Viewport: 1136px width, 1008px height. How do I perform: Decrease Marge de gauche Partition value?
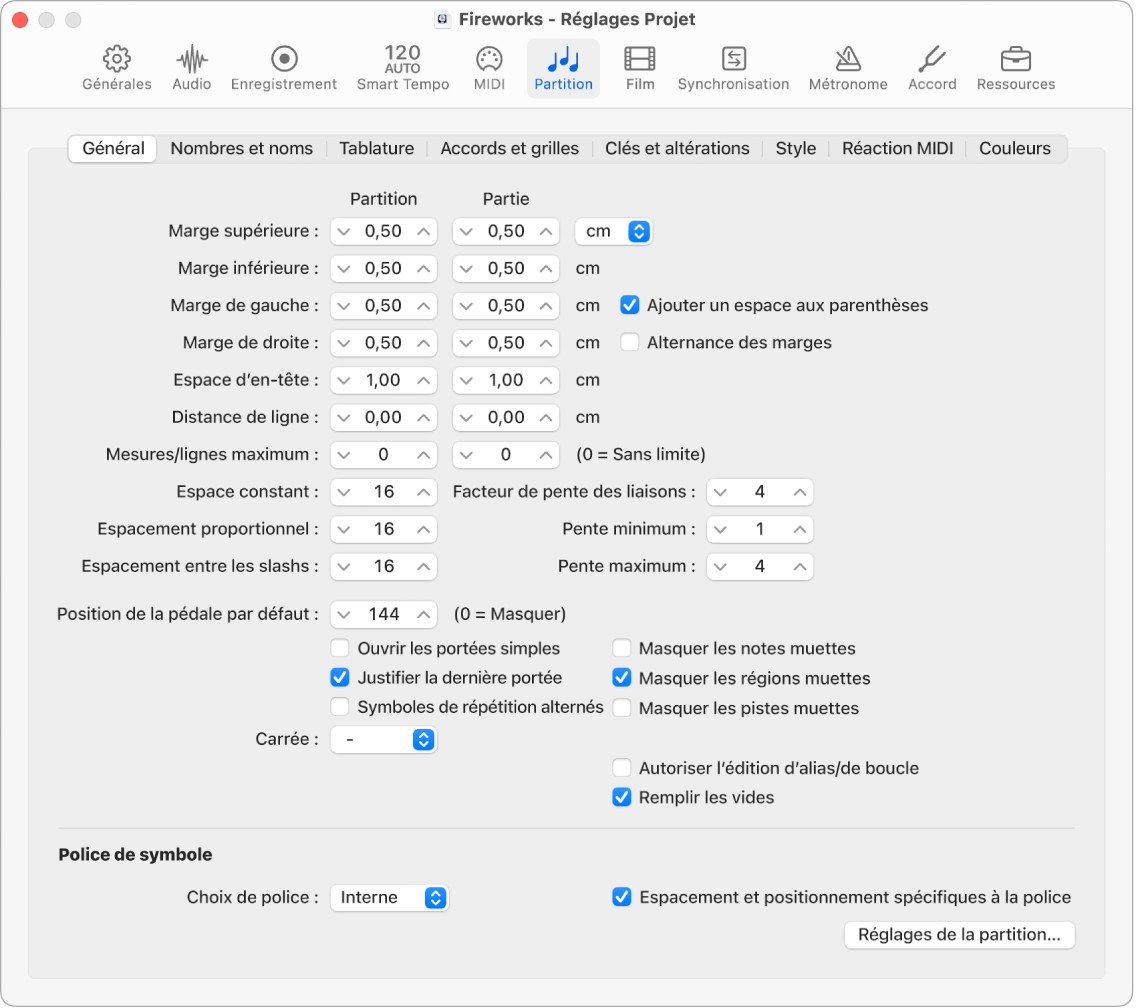tap(344, 307)
